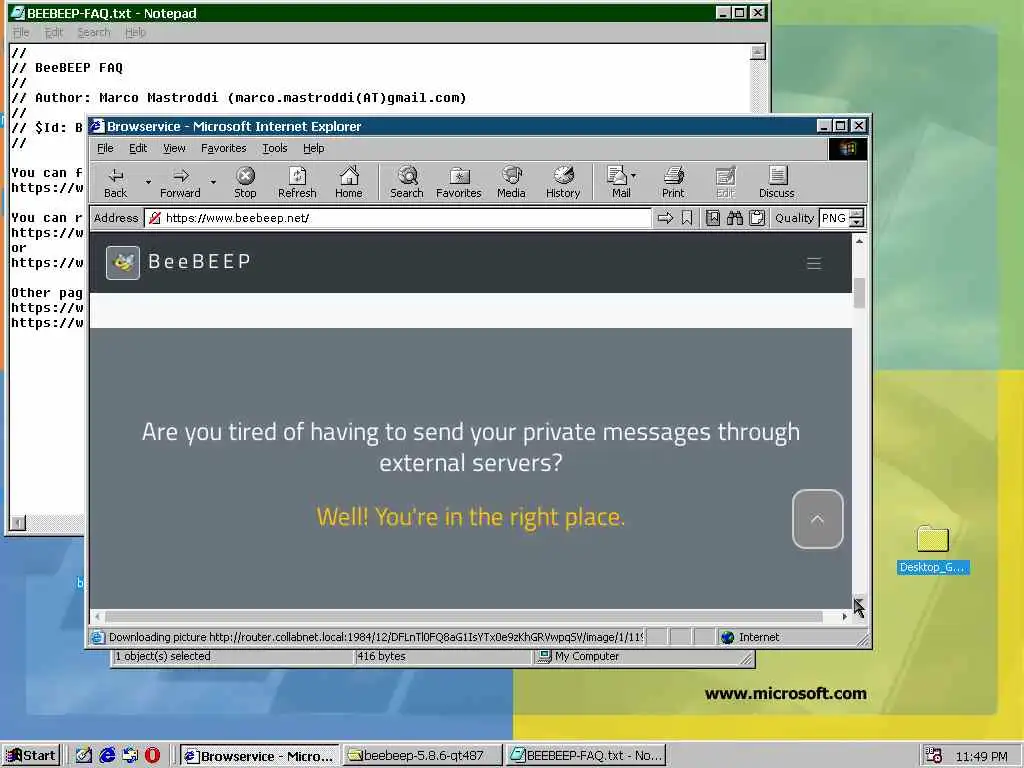The image size is (1024, 768).
Task: Open the Favorites toolbar button
Action: click(458, 182)
